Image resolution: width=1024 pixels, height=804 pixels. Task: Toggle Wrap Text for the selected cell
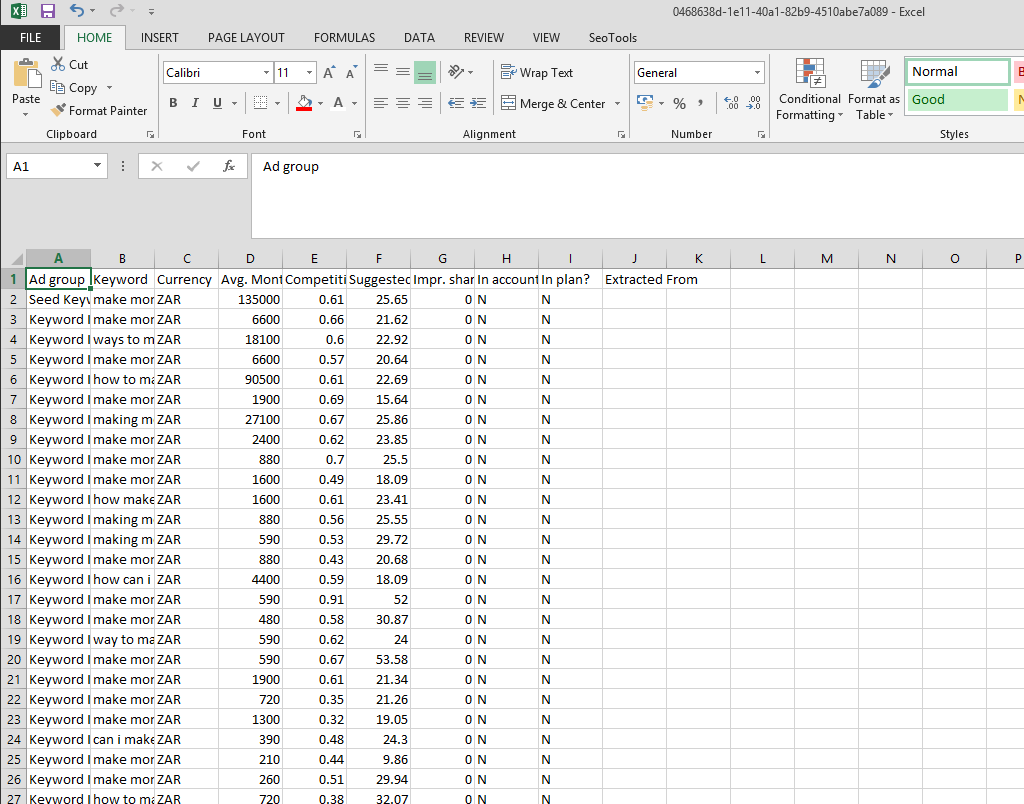tap(537, 73)
